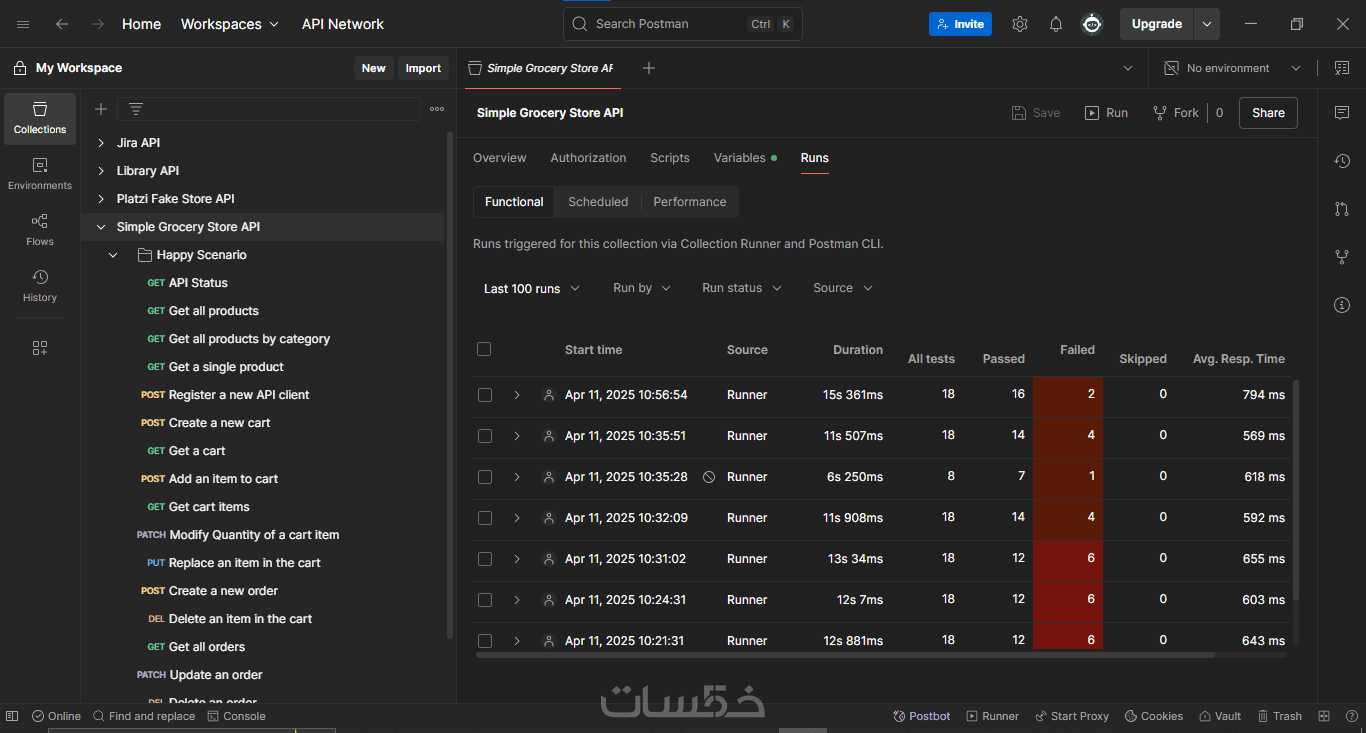This screenshot has height=733, width=1366.
Task: Open the Run status filter dropdown
Action: (x=742, y=288)
